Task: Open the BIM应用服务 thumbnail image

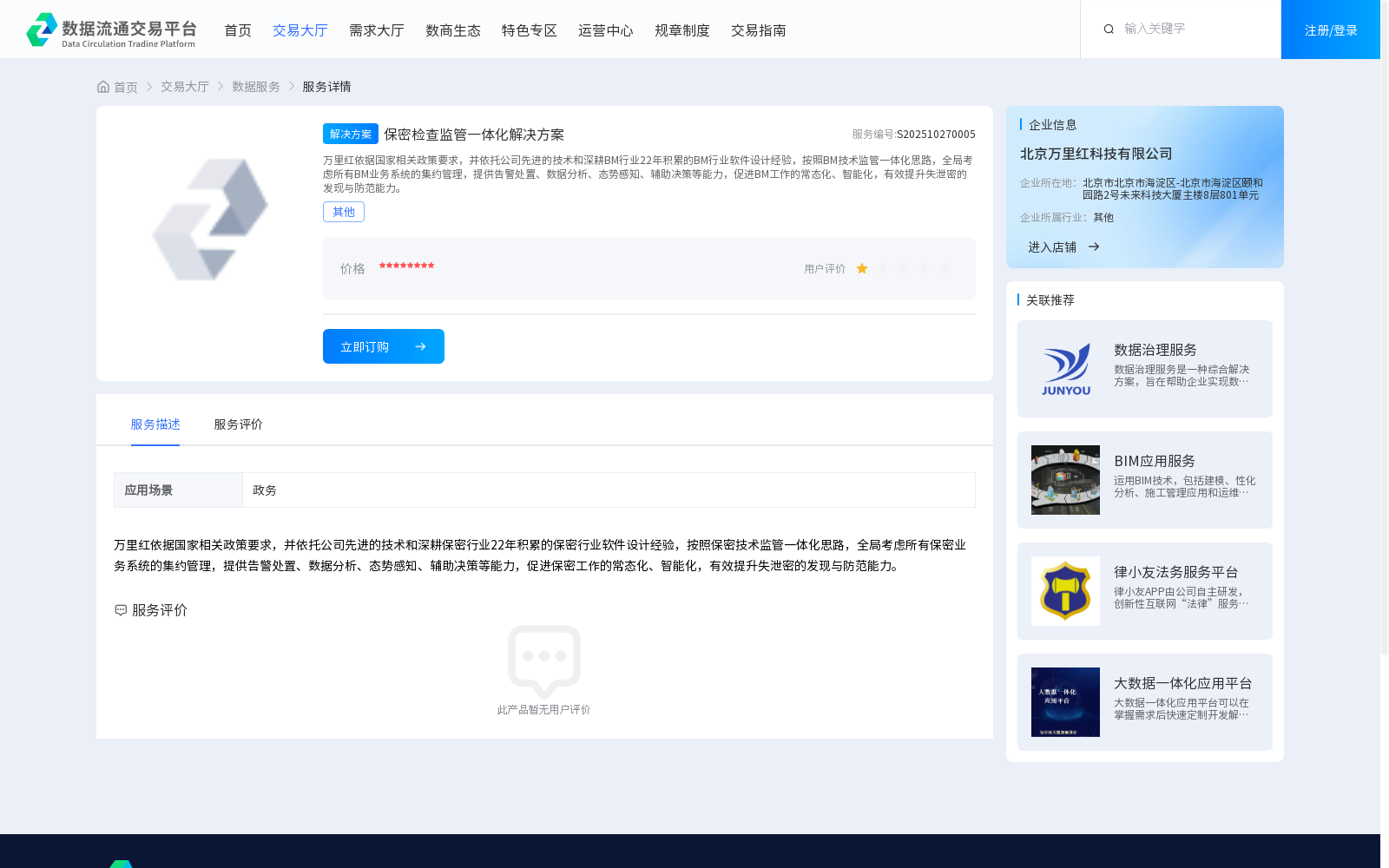Action: coord(1065,480)
